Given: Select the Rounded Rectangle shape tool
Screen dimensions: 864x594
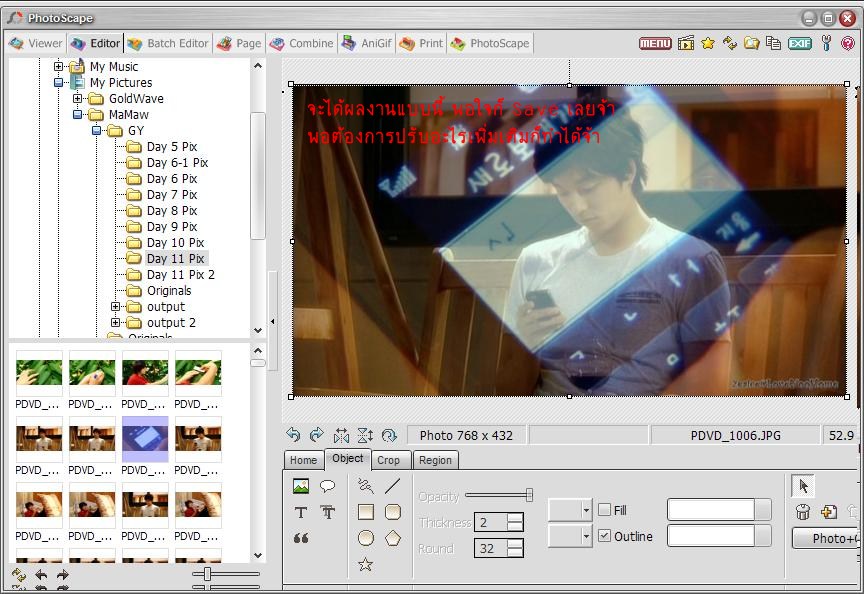Looking at the screenshot, I should pos(392,512).
